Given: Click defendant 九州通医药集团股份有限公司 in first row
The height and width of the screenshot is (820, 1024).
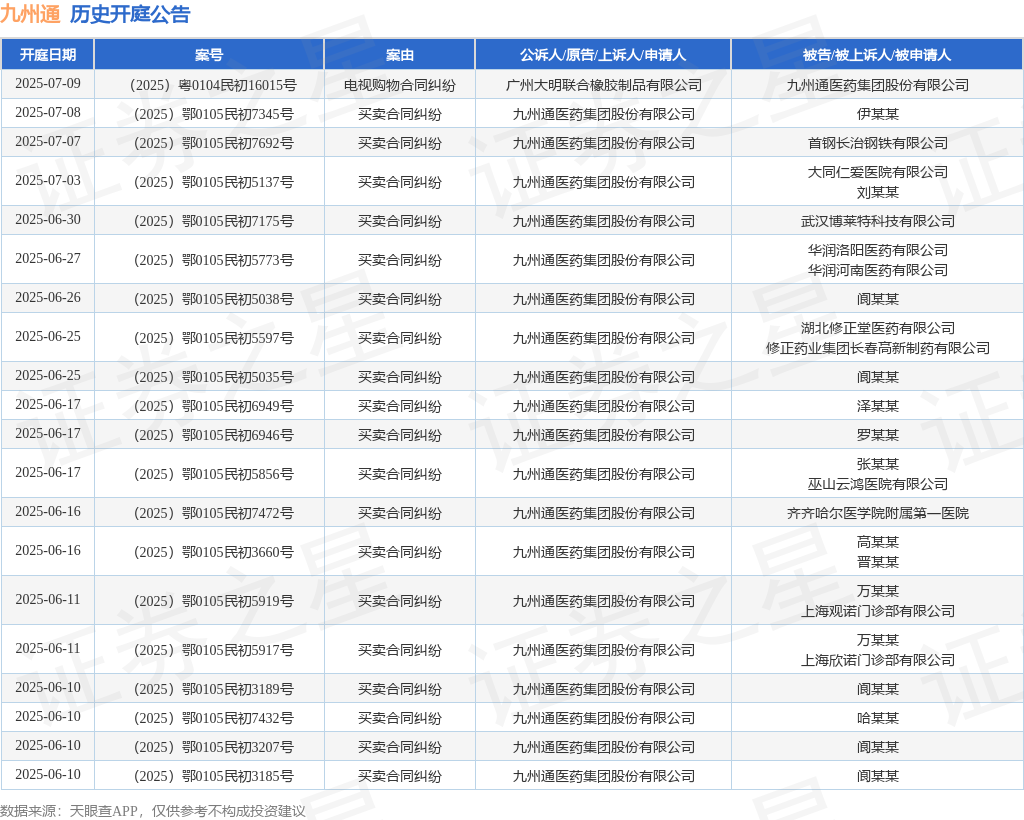Looking at the screenshot, I should coord(878,86).
